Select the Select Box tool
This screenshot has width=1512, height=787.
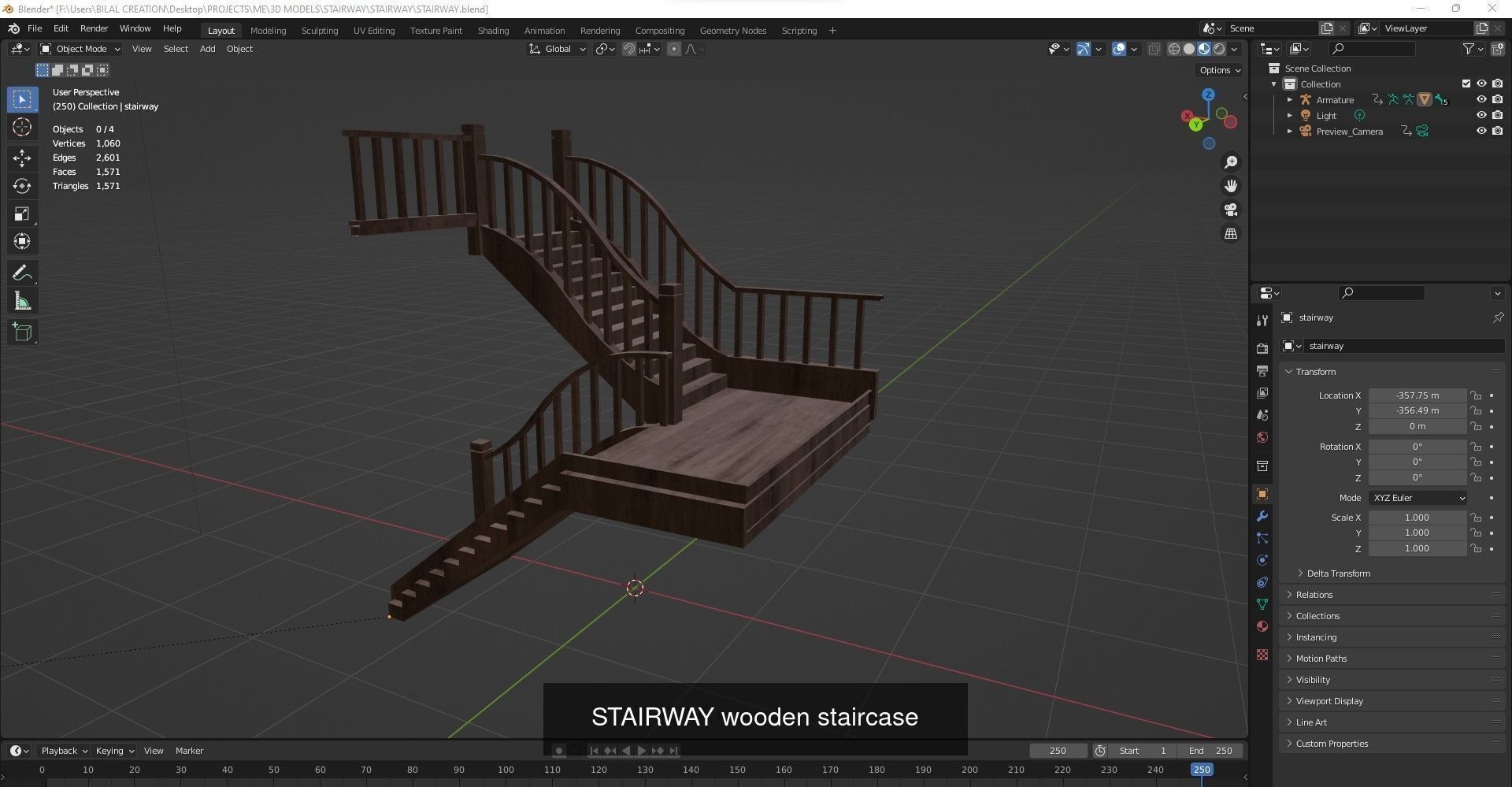coord(22,99)
